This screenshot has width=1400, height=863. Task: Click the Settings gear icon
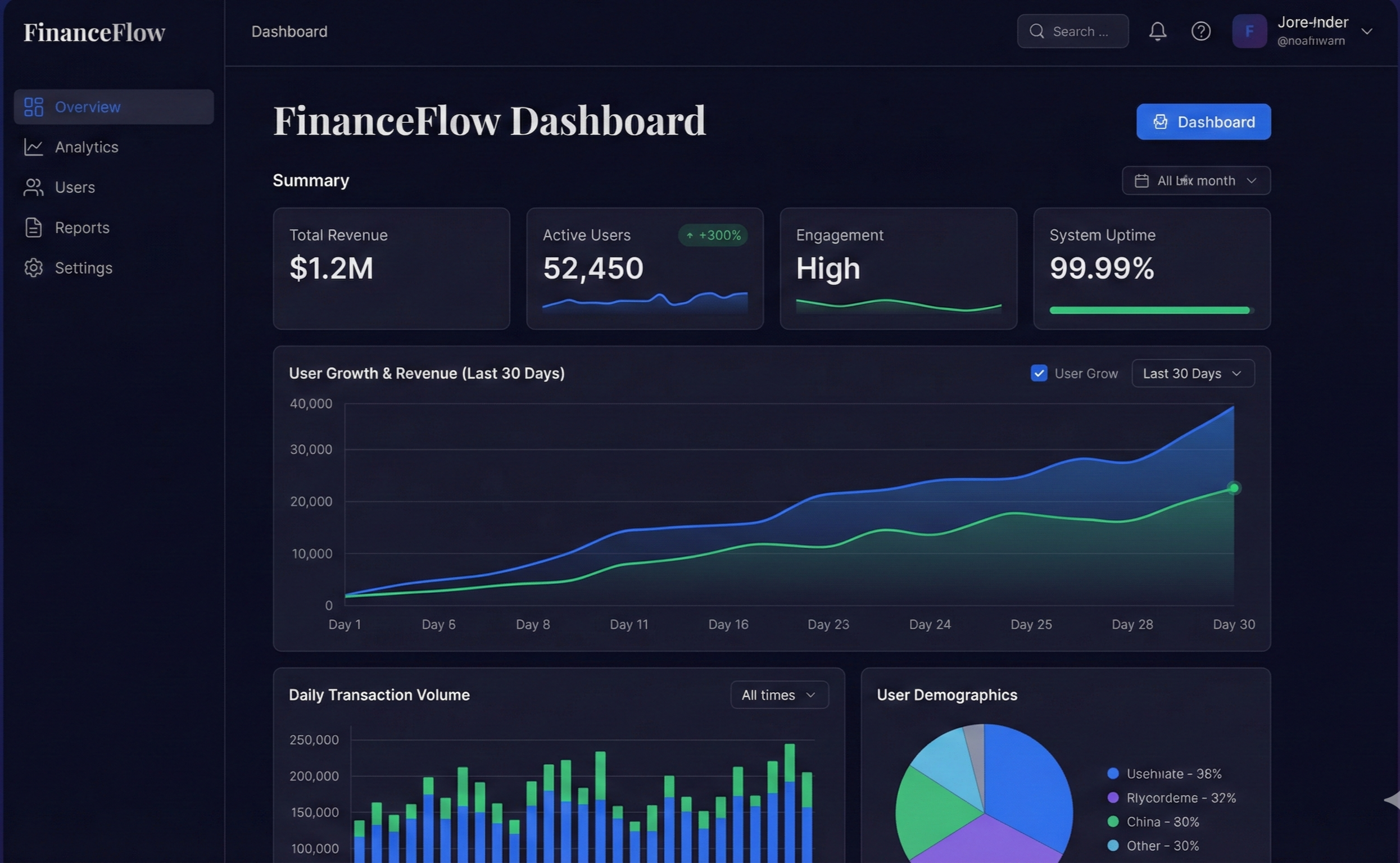[x=34, y=267]
